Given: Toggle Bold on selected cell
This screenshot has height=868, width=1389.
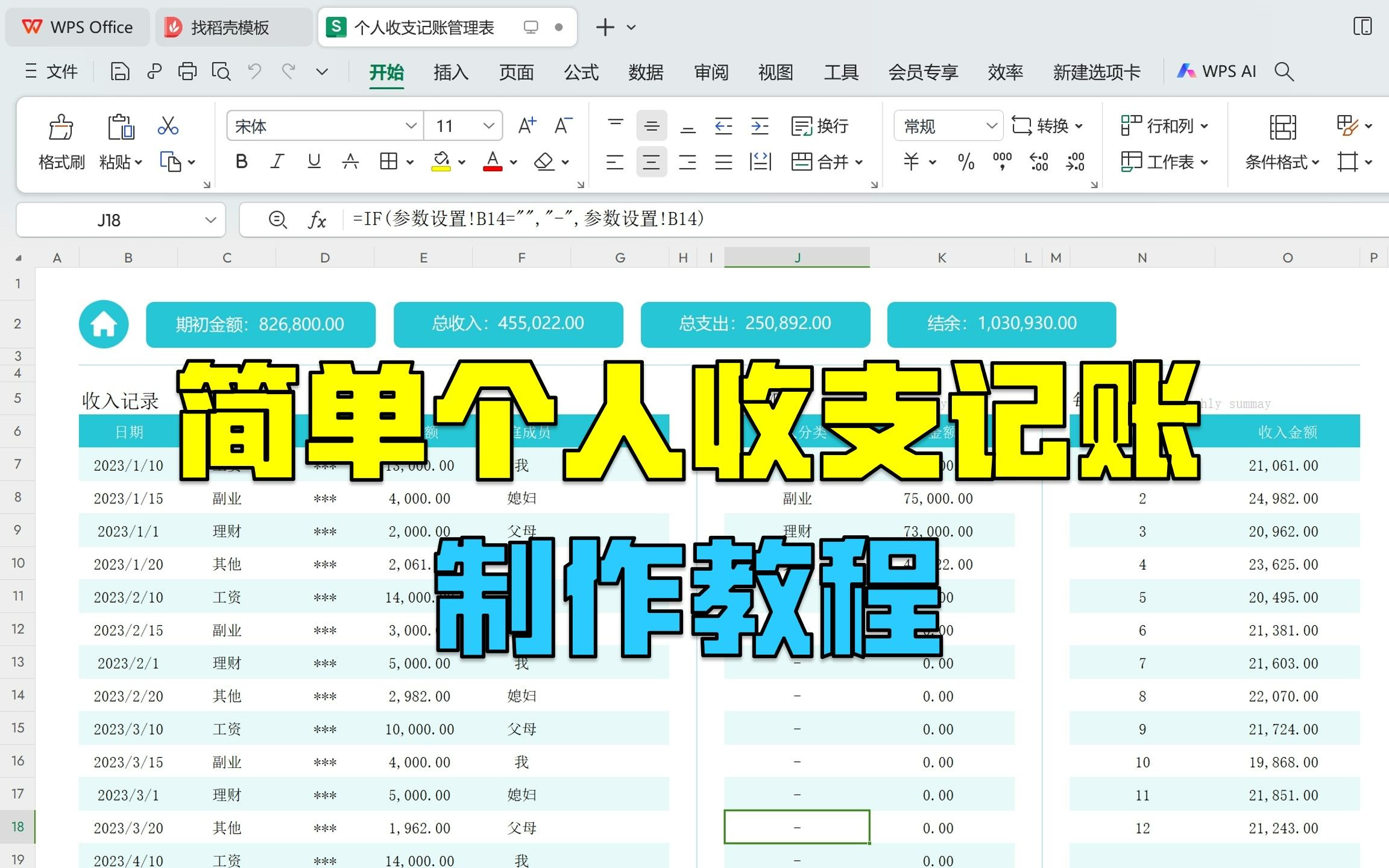Looking at the screenshot, I should click(240, 160).
